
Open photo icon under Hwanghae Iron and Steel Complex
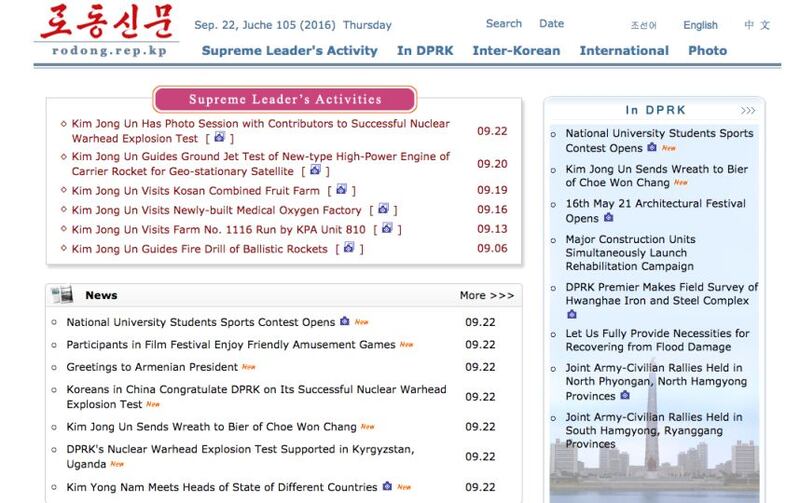[572, 314]
